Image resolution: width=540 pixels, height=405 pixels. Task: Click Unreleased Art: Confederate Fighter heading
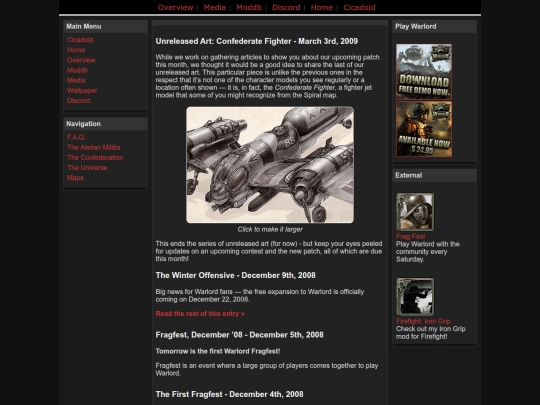257,41
